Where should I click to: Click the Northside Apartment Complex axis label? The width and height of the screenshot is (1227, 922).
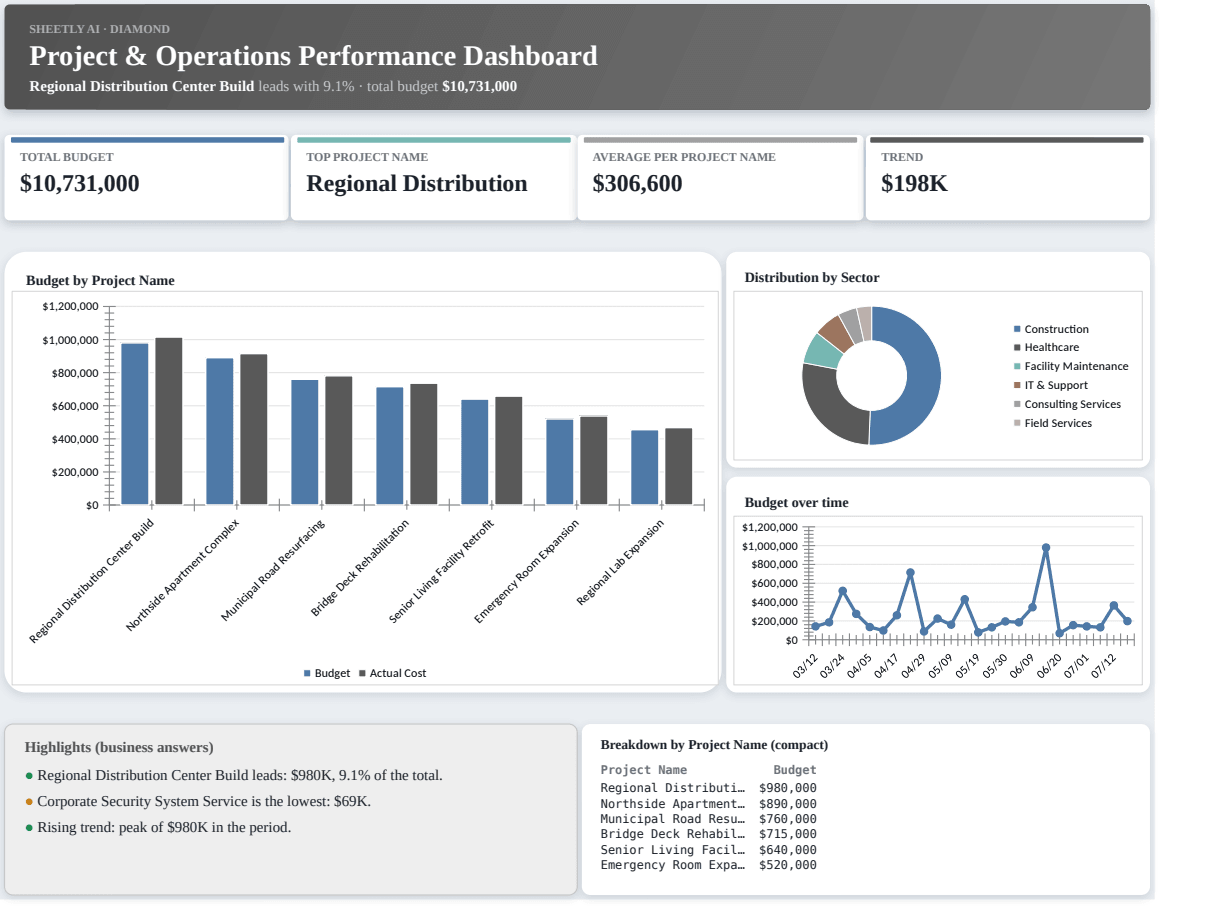click(x=182, y=575)
